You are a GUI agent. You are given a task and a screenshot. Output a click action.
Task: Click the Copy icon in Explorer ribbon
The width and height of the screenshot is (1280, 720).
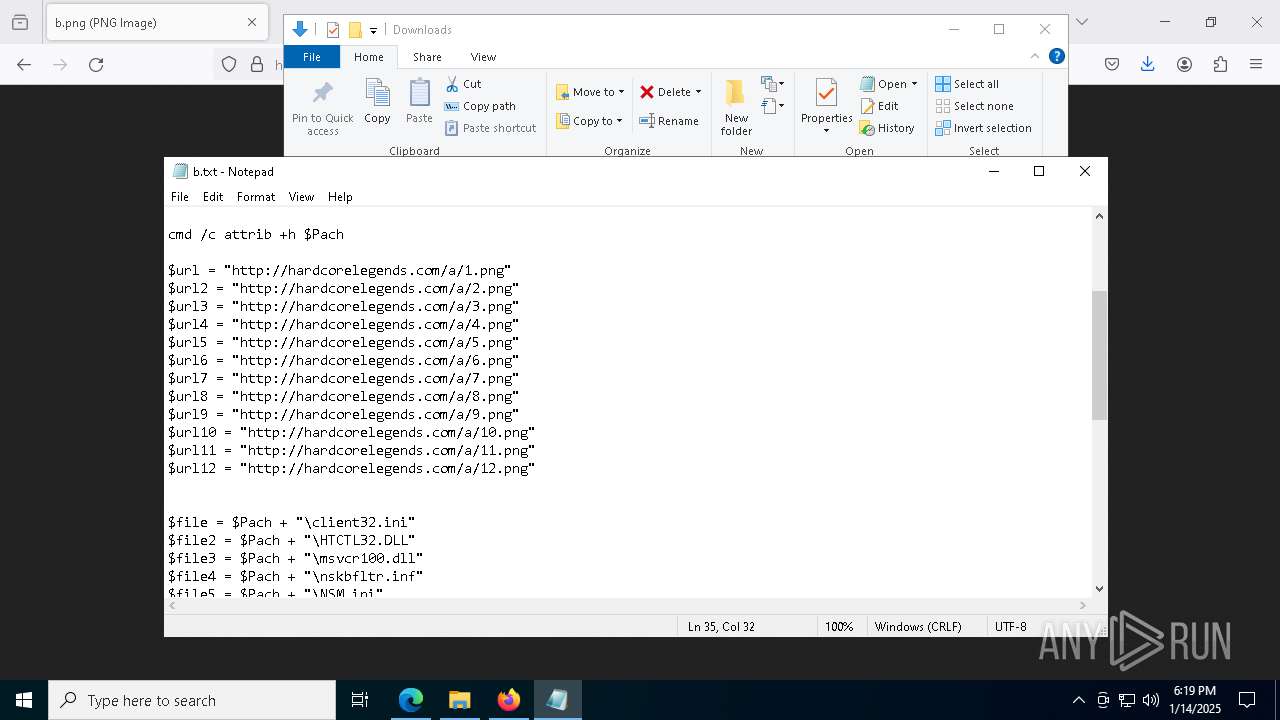377,102
